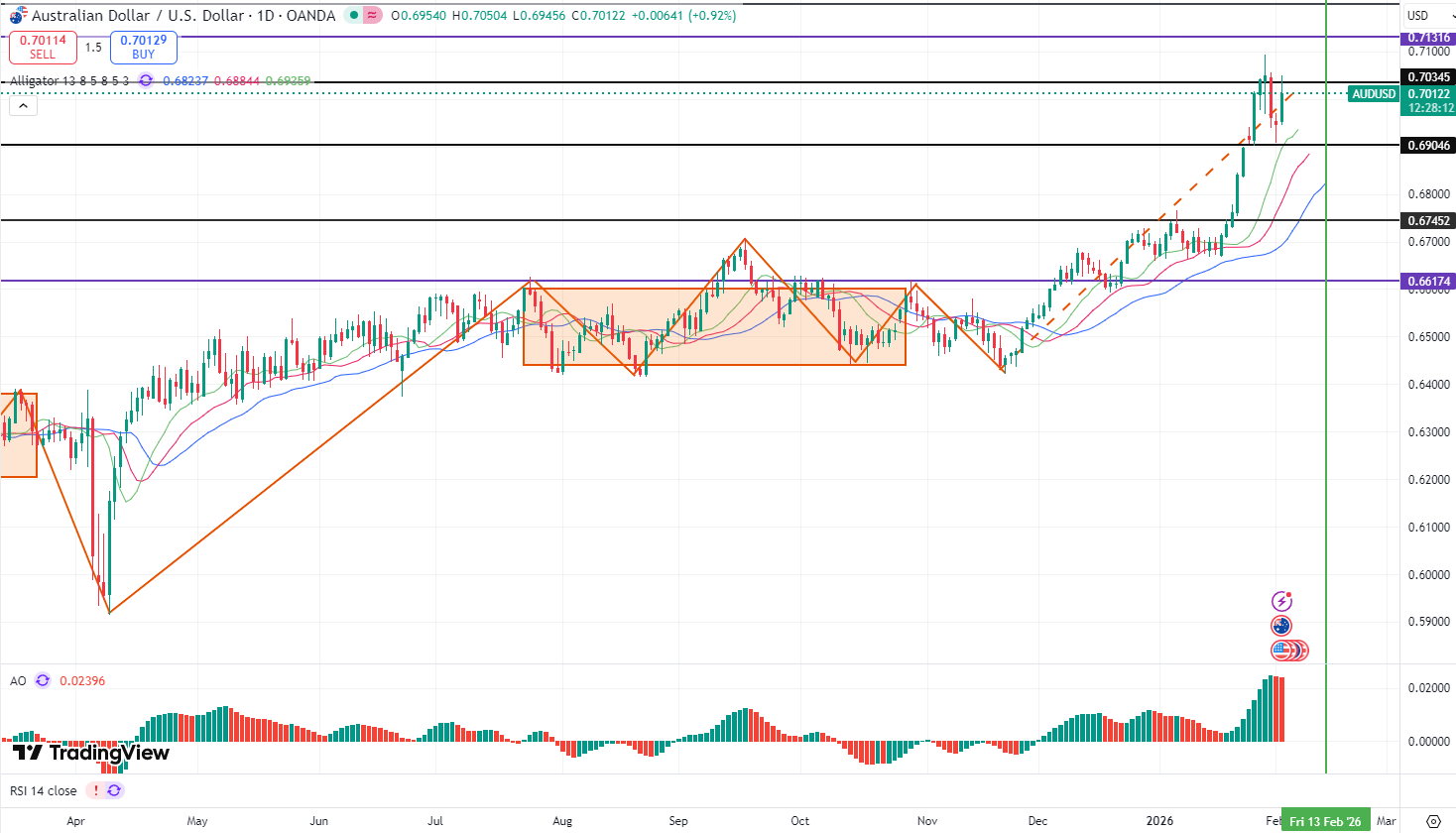Viewport: 1456px width, 833px height.
Task: Open the US flag economic events marker
Action: [x=1285, y=651]
